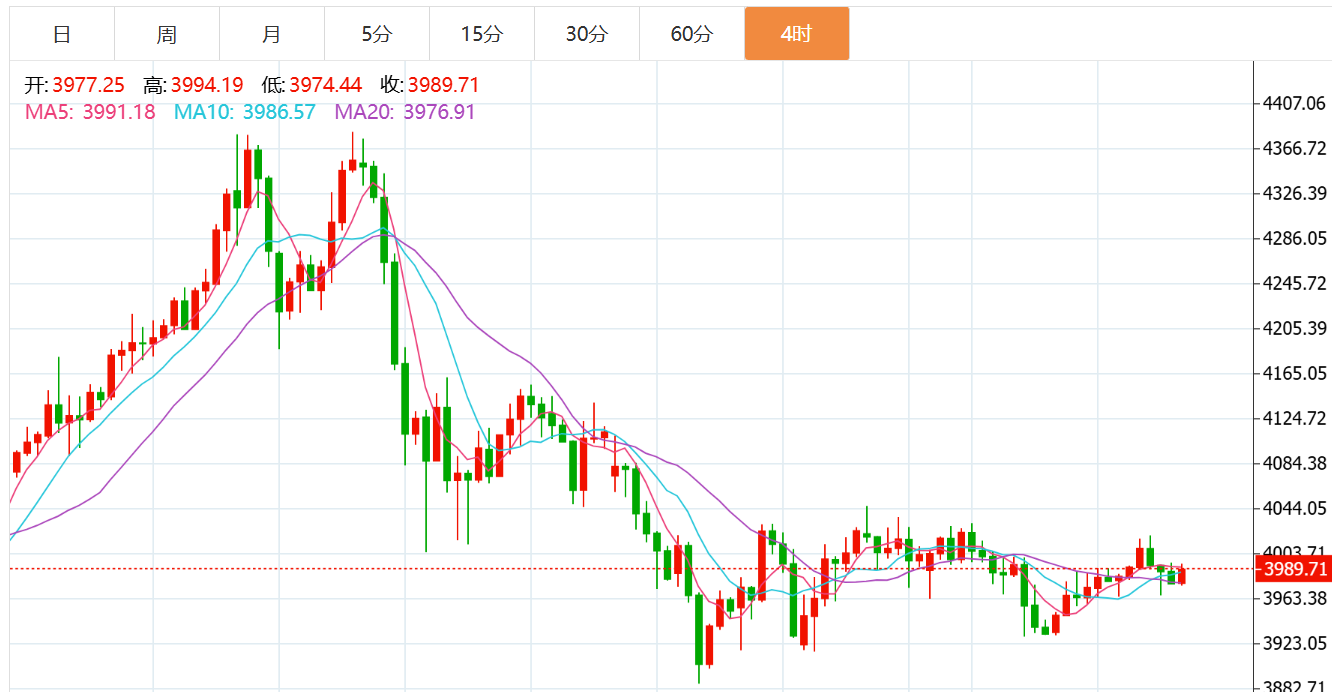Click the 收 closing price in header
The image size is (1332, 692).
pyautogui.click(x=443, y=85)
